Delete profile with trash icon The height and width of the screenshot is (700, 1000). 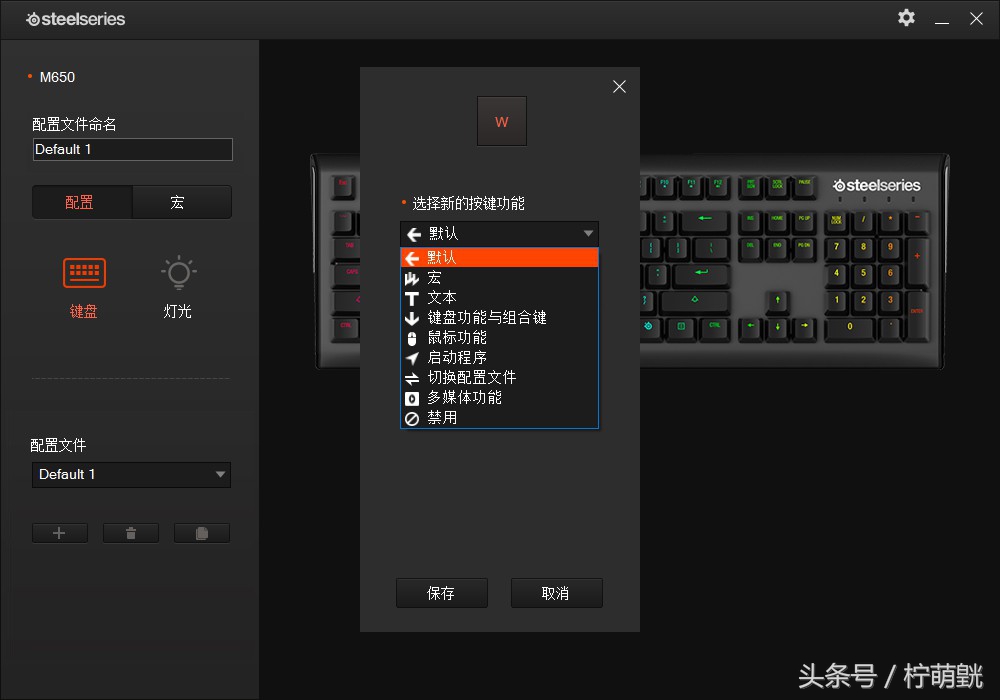[131, 533]
